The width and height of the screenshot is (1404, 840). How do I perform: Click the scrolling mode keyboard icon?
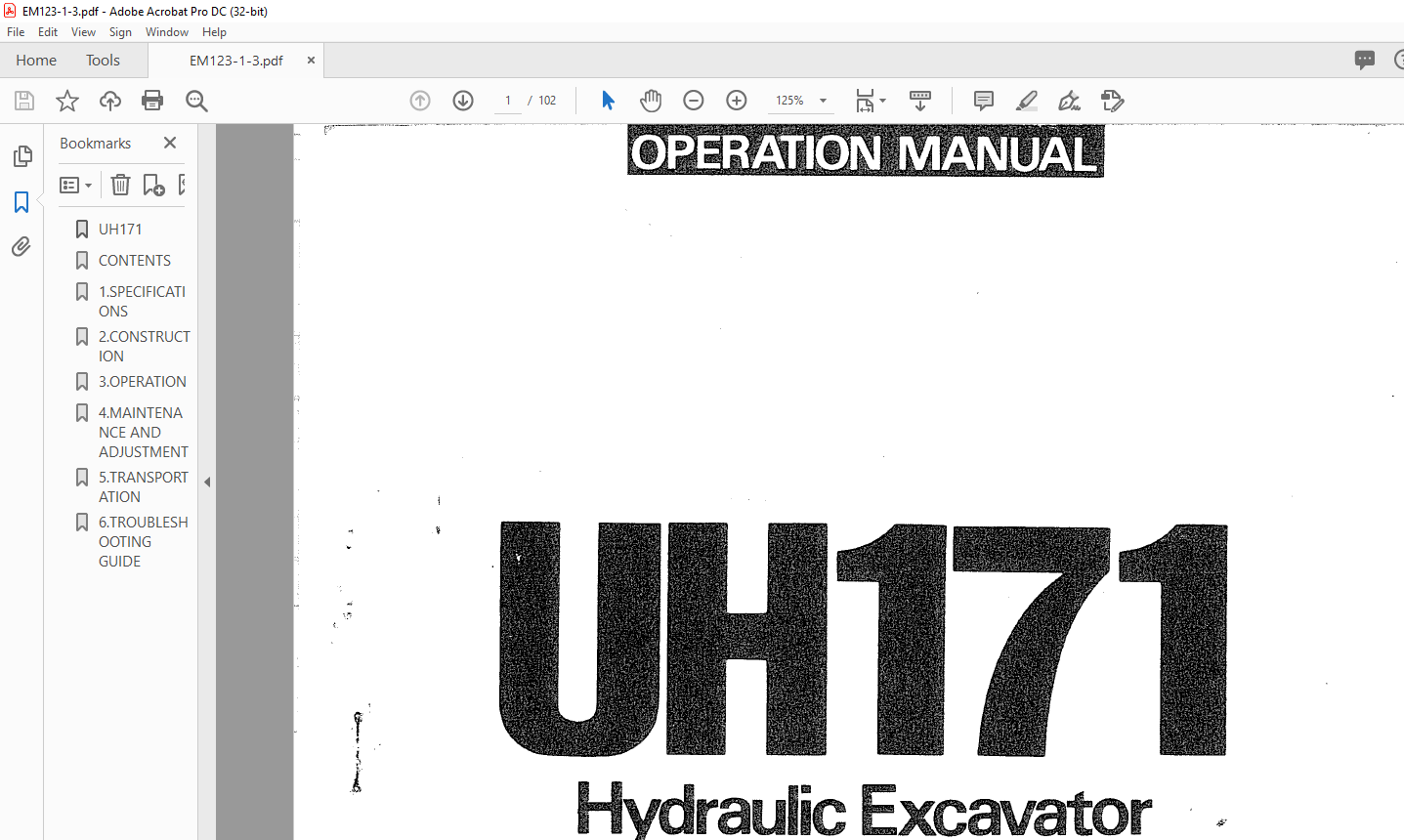pyautogui.click(x=920, y=101)
